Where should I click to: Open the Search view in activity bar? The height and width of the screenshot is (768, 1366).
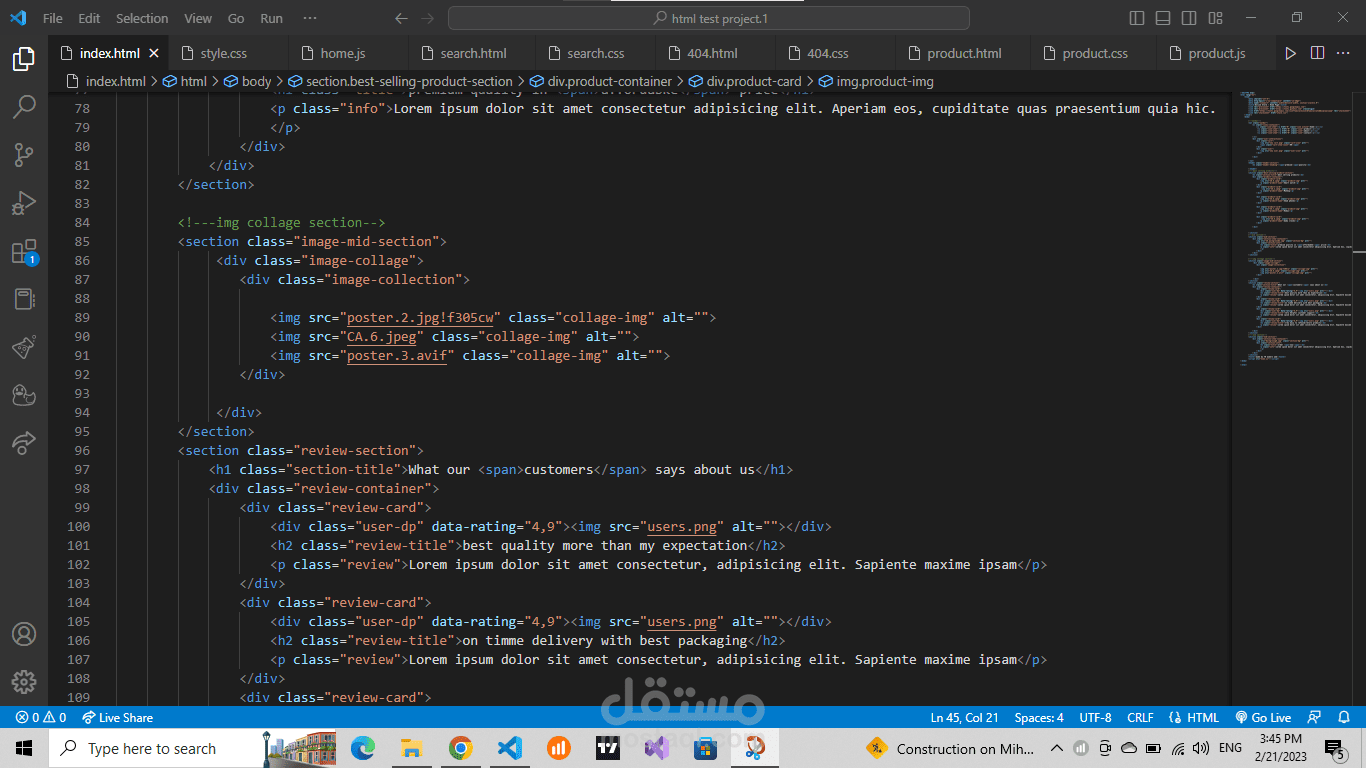tap(24, 107)
